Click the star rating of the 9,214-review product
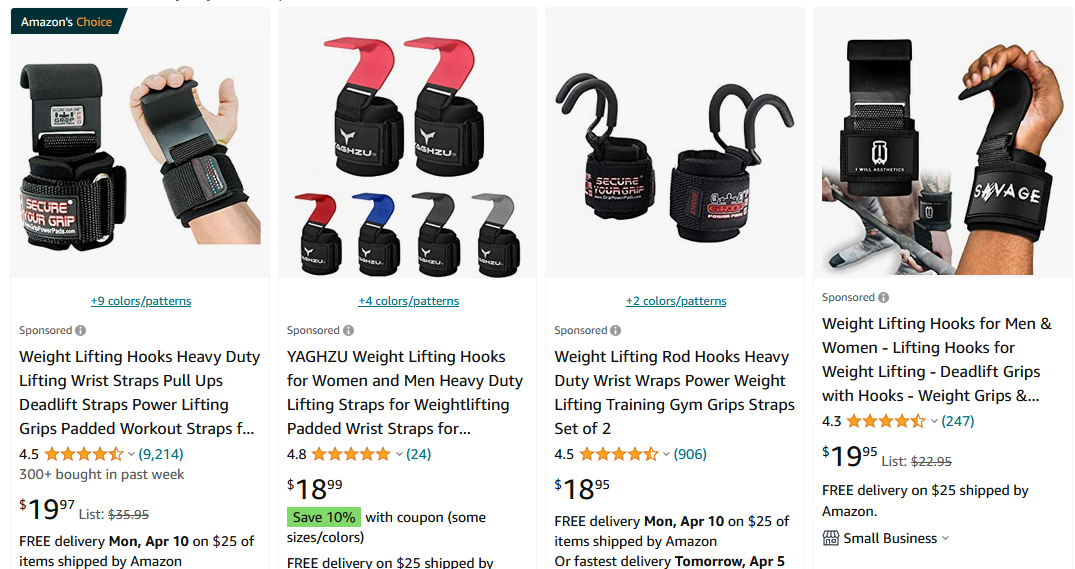This screenshot has width=1075, height=569. coord(84,454)
